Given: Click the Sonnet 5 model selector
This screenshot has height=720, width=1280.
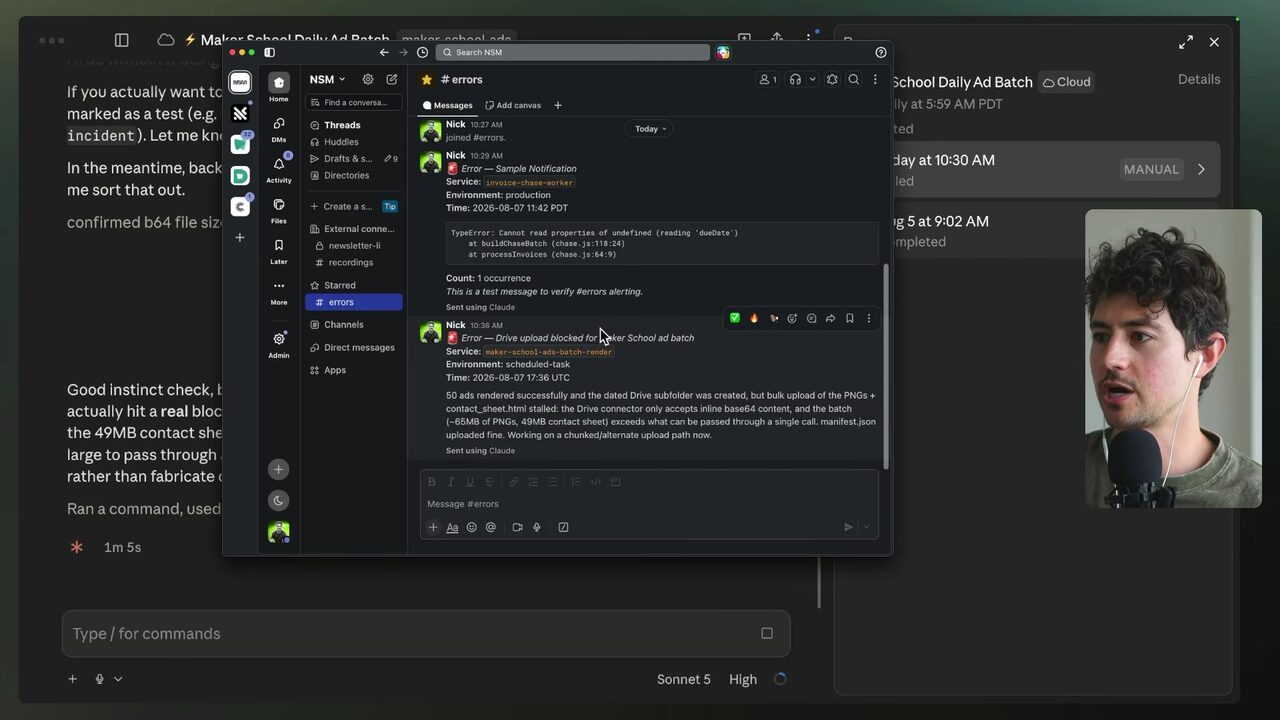Looking at the screenshot, I should 684,679.
